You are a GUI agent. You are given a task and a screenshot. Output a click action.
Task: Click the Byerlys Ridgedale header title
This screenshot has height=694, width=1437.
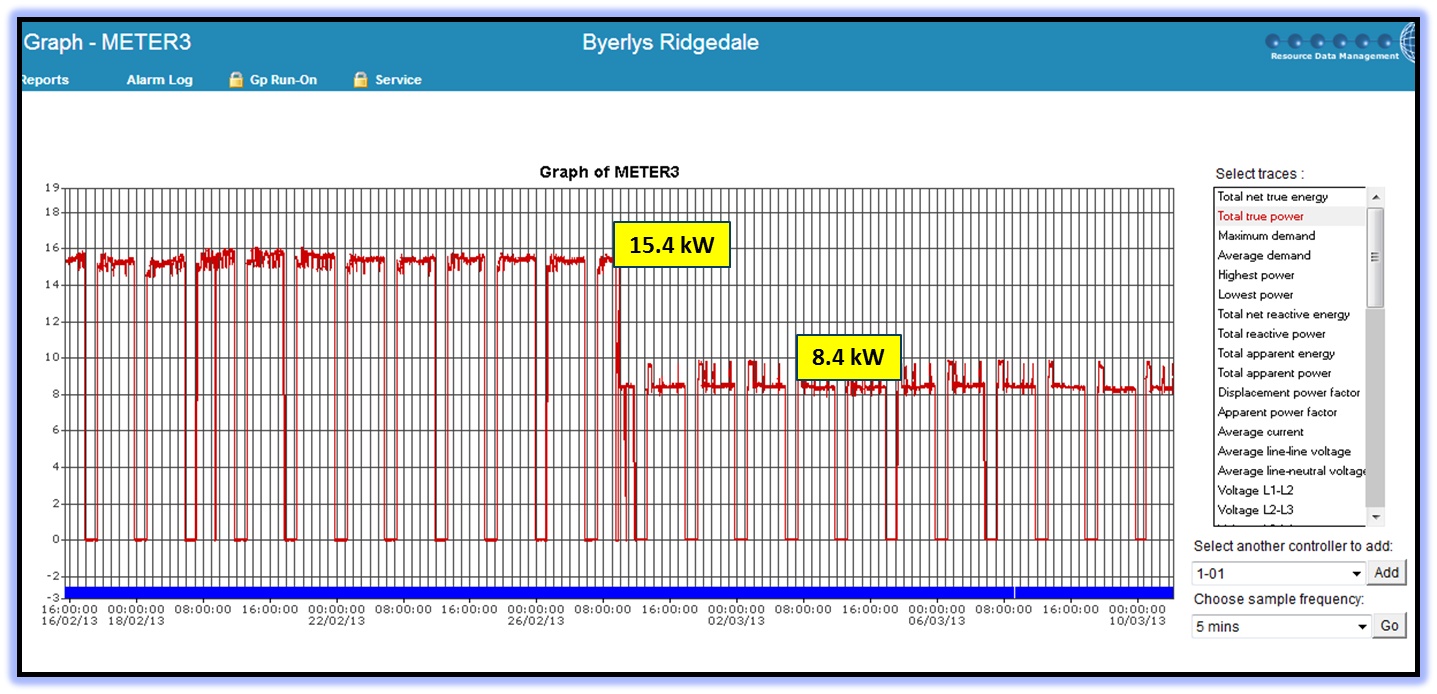click(670, 43)
